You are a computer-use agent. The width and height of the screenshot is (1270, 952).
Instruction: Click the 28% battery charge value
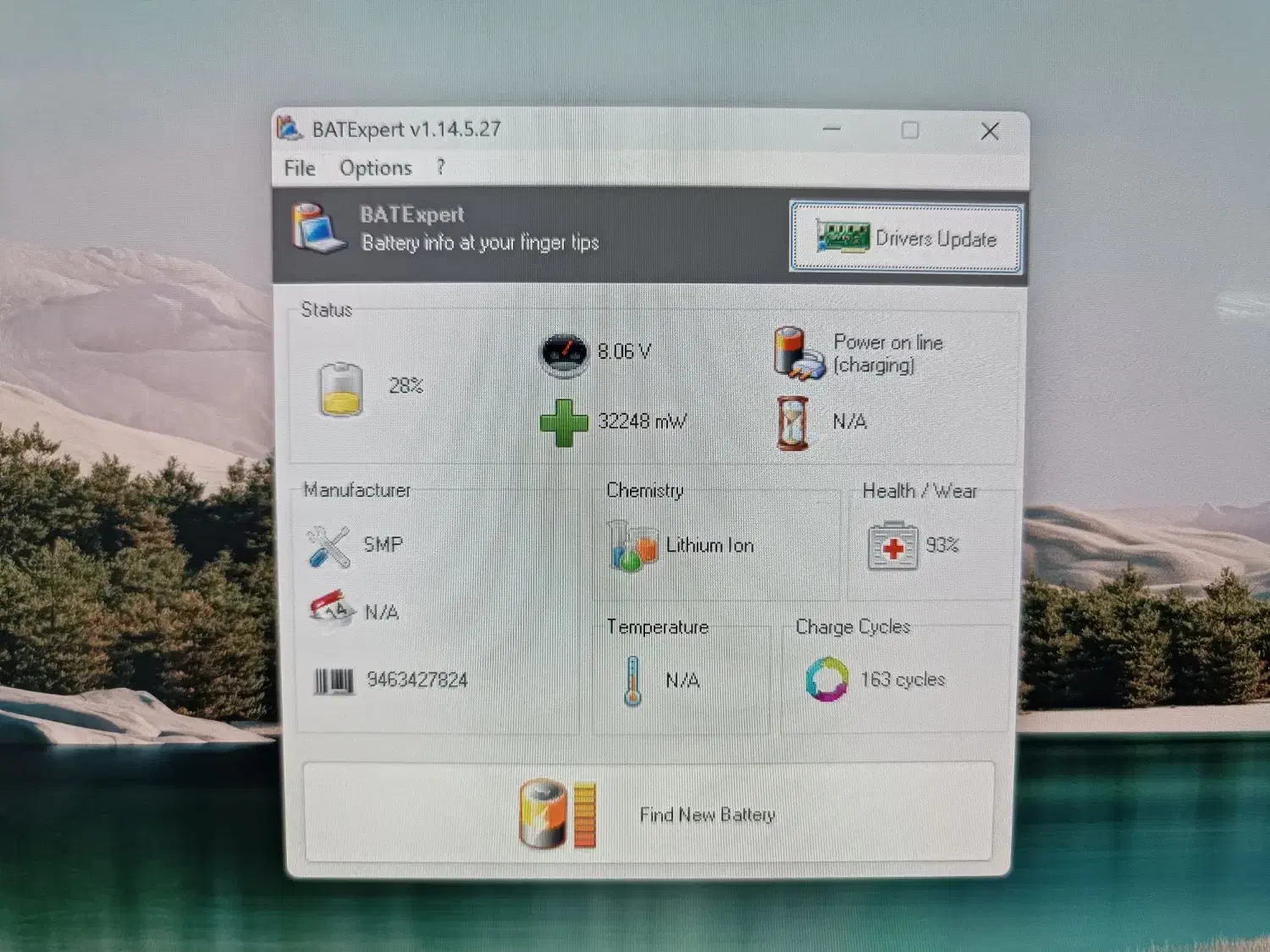point(406,386)
